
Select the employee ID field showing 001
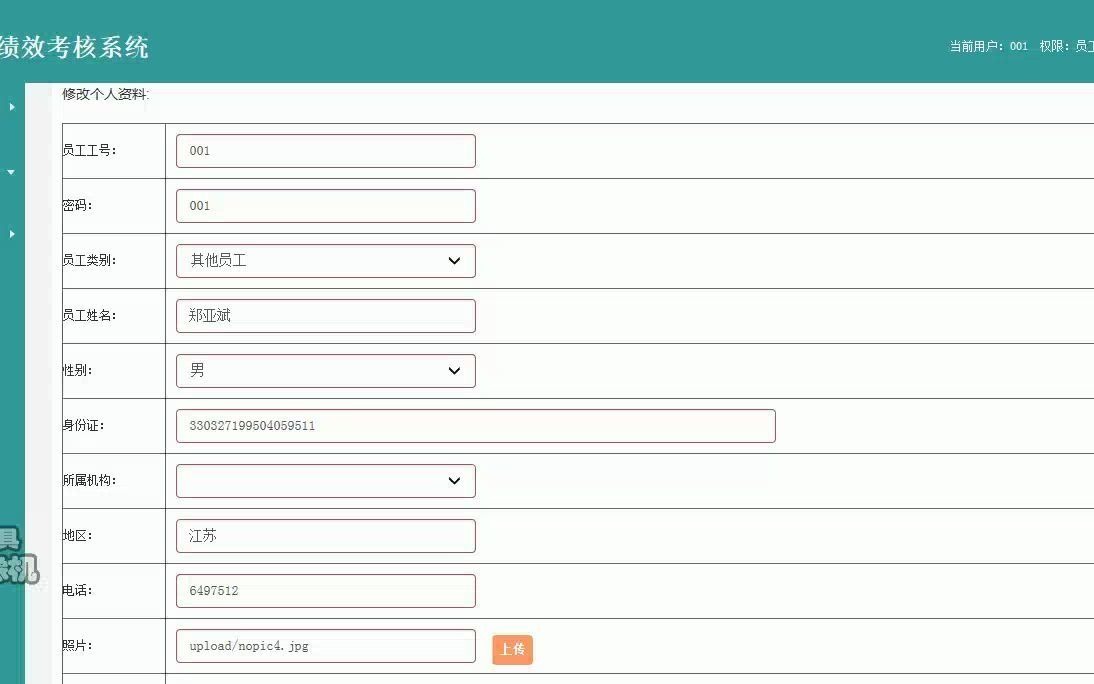click(x=325, y=150)
